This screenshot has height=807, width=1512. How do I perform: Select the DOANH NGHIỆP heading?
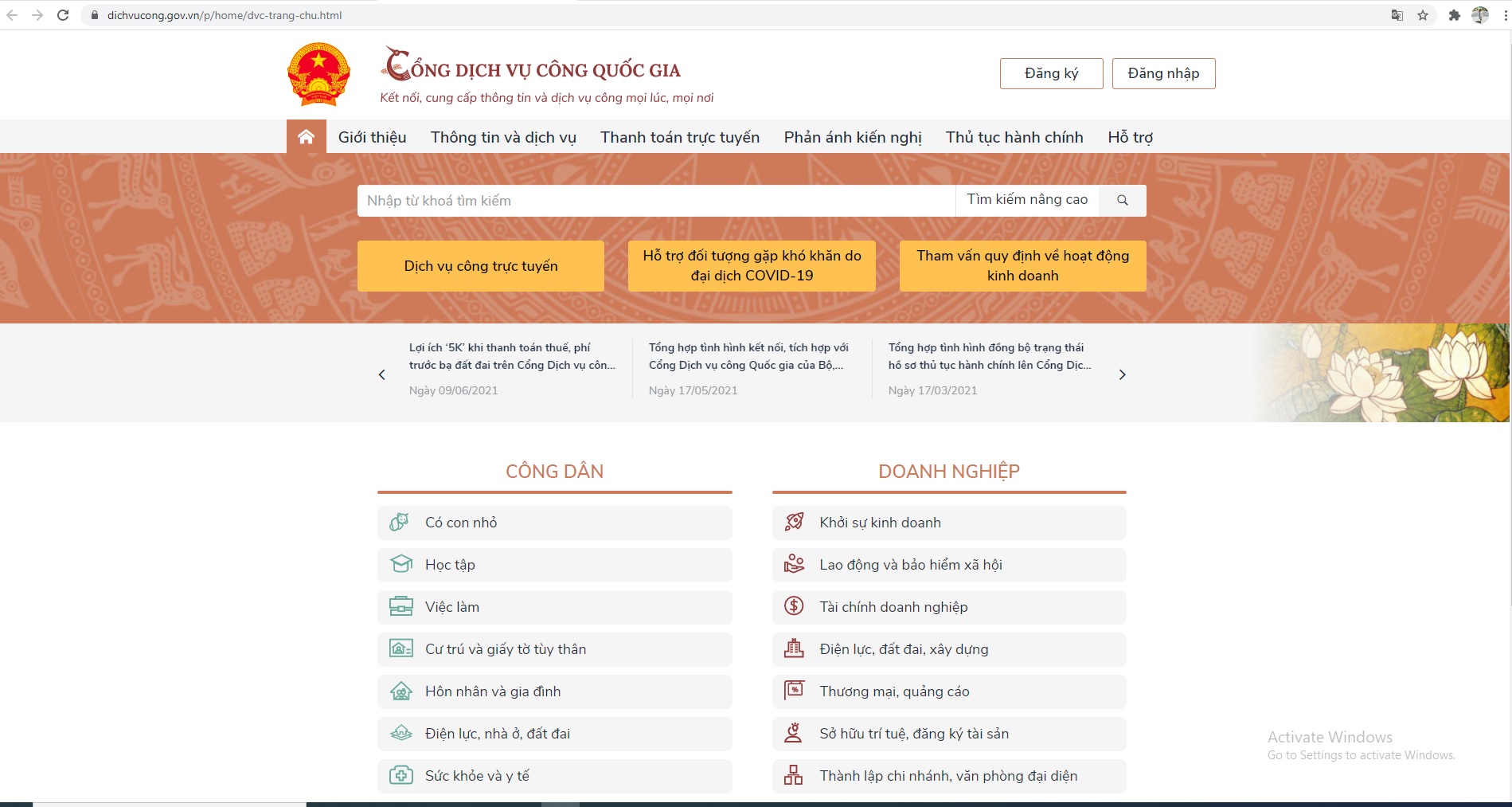tap(949, 472)
